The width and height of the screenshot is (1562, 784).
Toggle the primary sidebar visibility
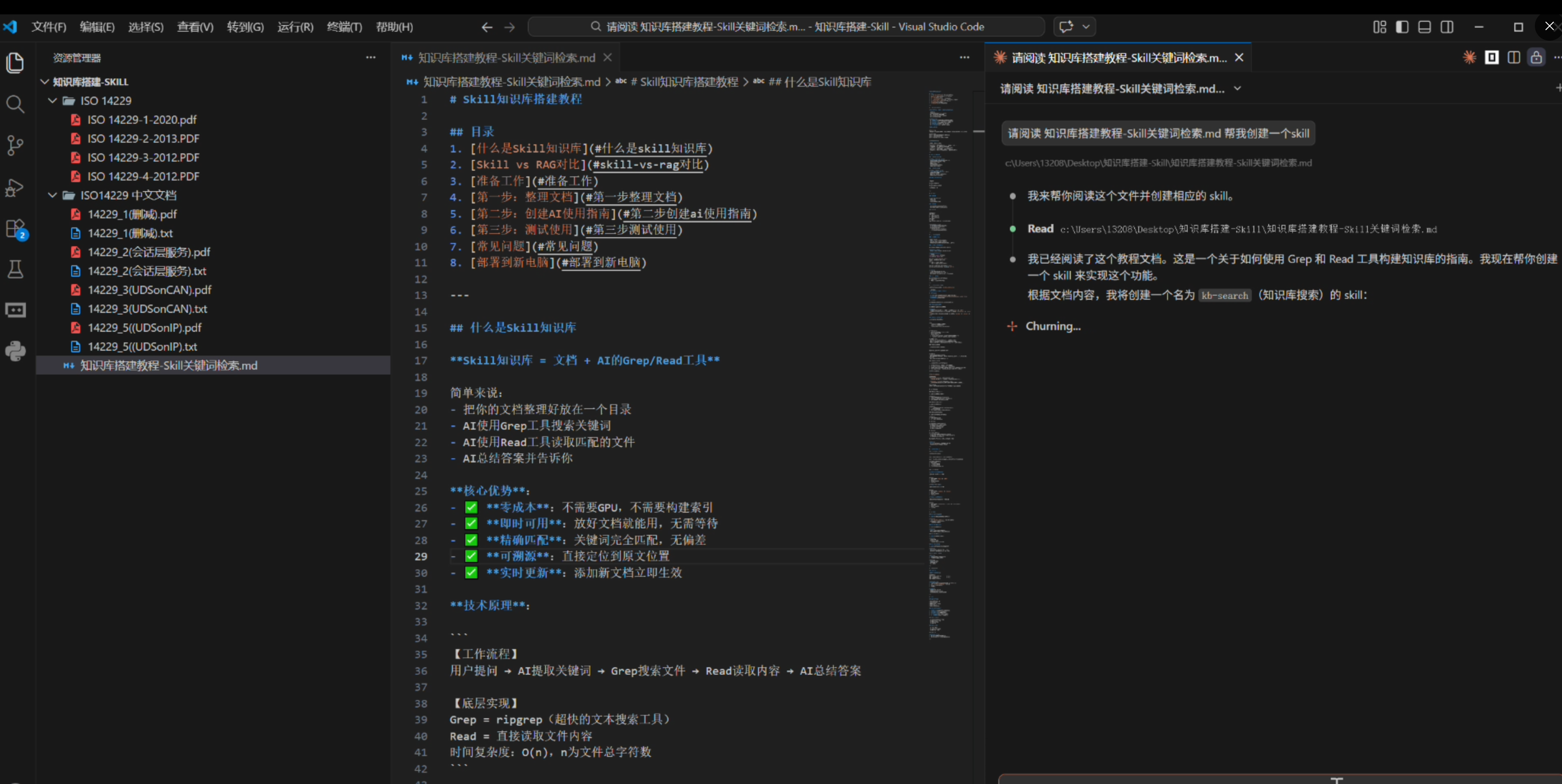[x=1401, y=27]
